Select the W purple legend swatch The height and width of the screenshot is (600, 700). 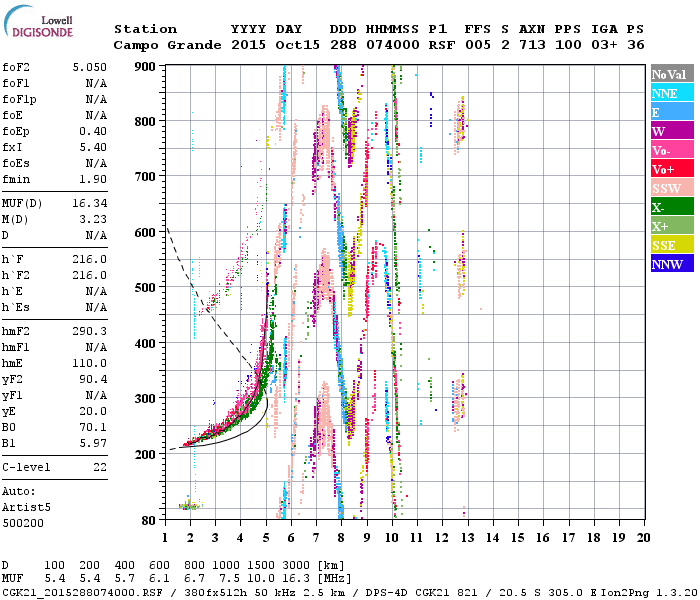point(672,131)
